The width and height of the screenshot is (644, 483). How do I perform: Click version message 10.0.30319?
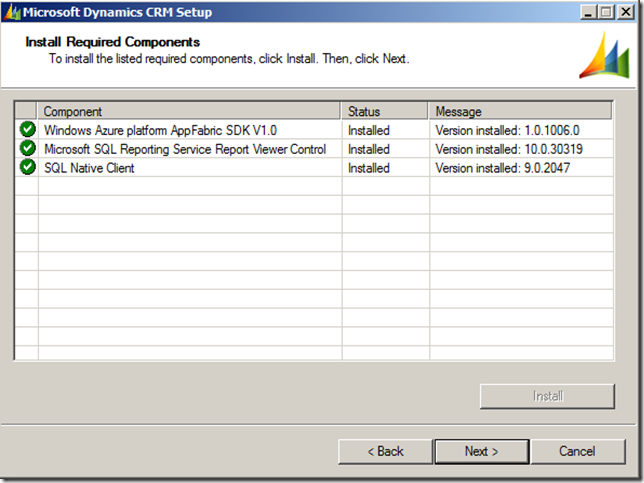click(510, 149)
